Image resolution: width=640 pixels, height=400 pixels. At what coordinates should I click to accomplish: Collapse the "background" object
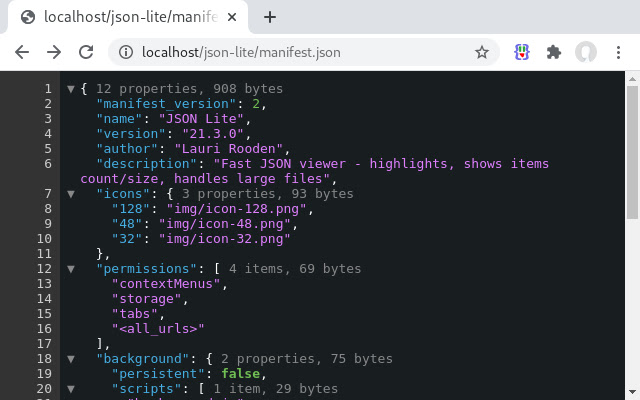click(70, 359)
